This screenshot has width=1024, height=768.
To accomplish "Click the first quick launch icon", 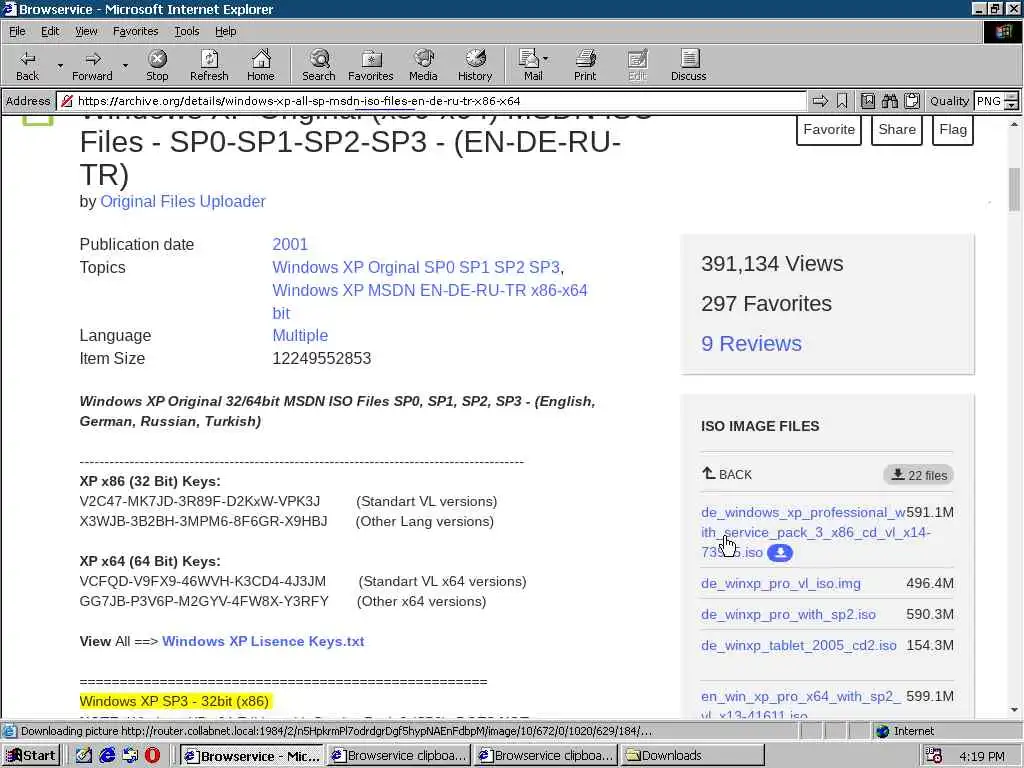I will coord(84,756).
